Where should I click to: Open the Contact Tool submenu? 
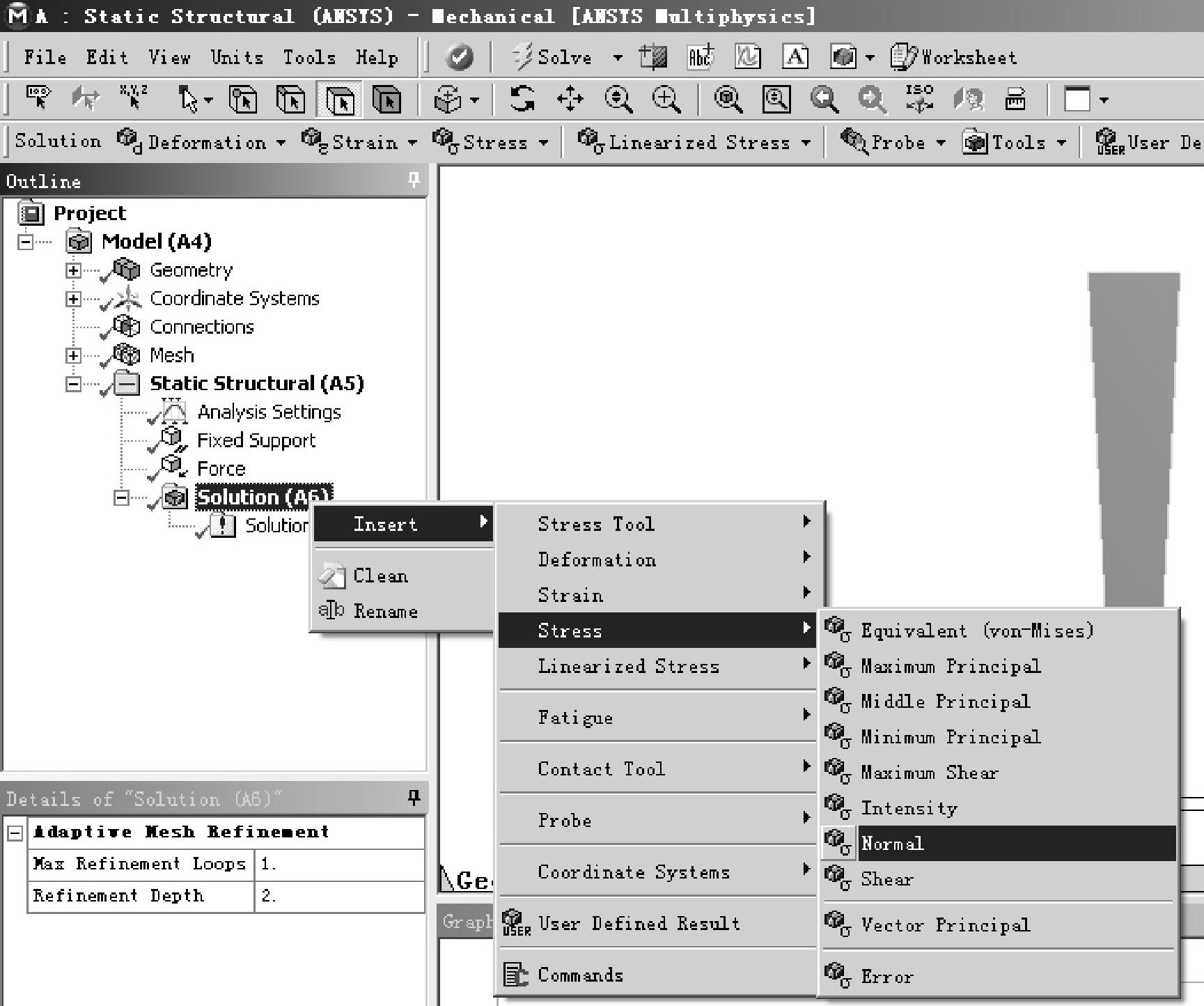[x=658, y=768]
